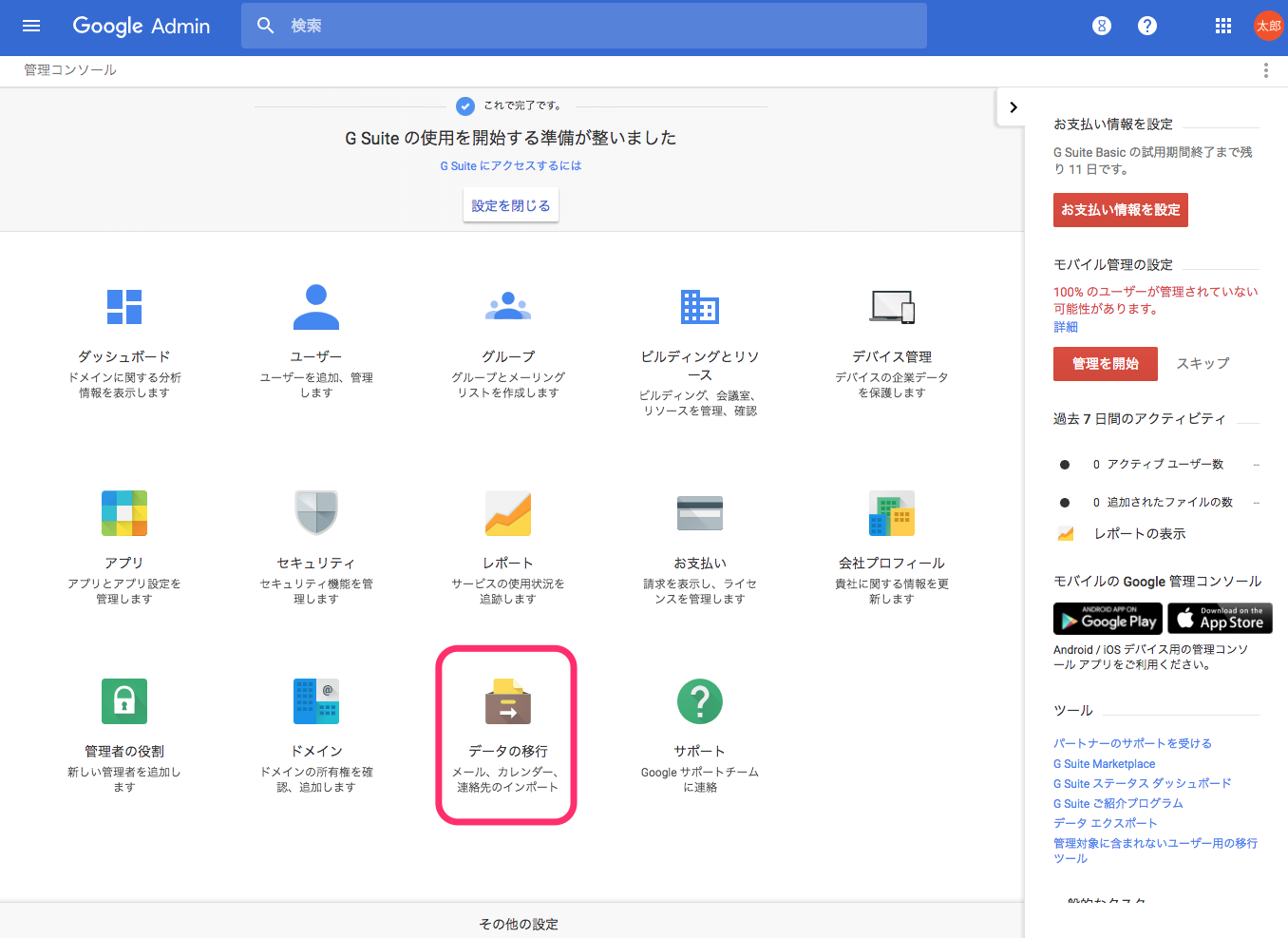This screenshot has height=938, width=1288.
Task: Click the Google Admin logo
Action: (142, 26)
